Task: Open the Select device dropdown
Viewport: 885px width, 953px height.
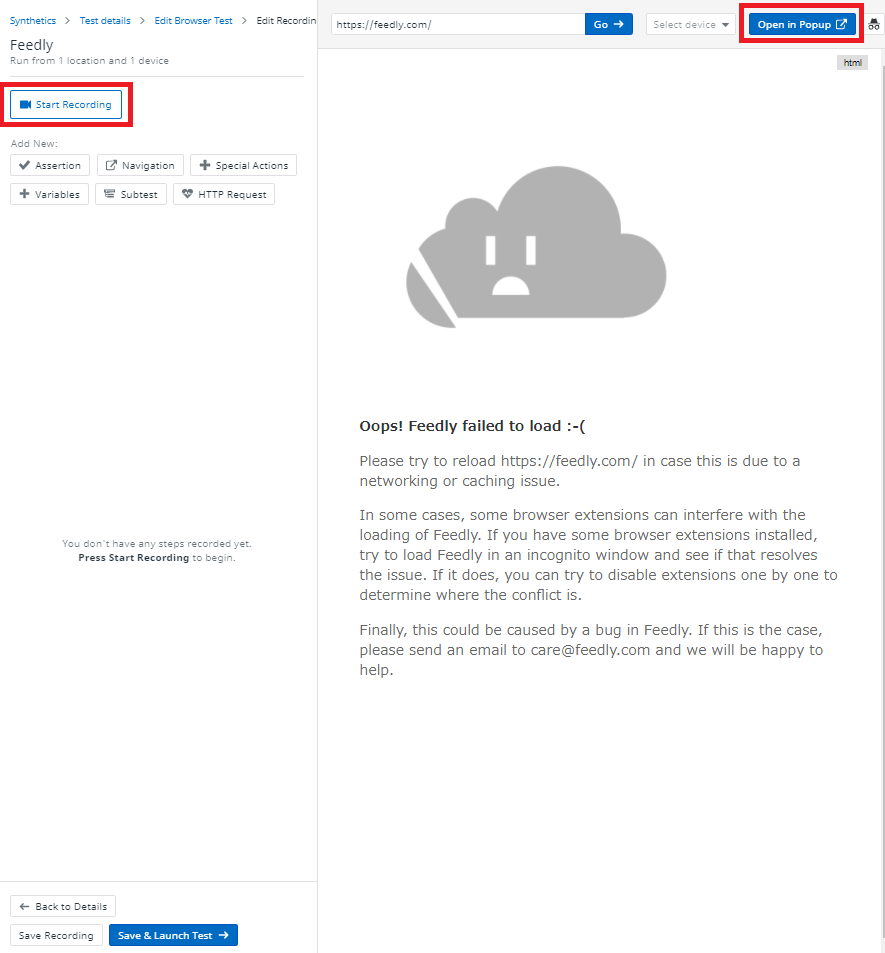Action: pos(690,24)
